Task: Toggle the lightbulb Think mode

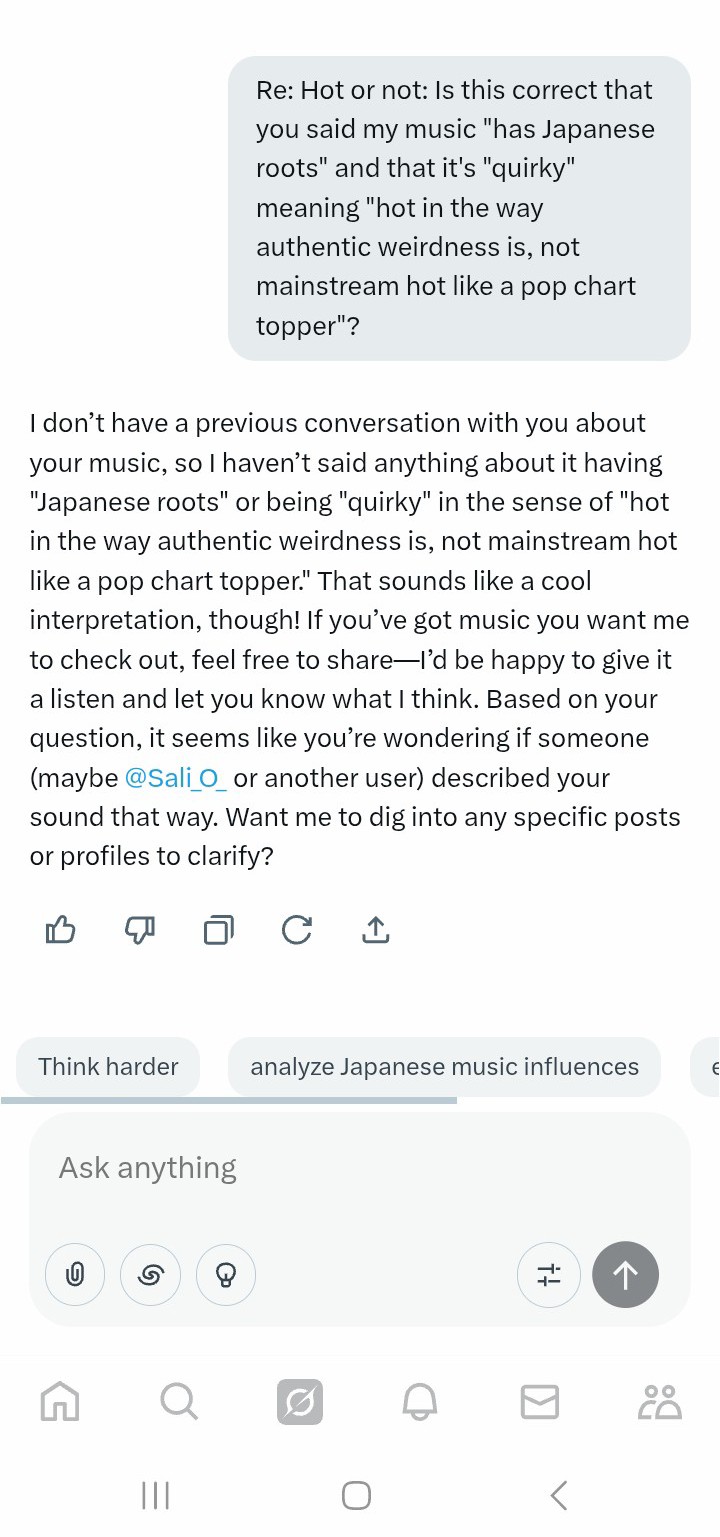Action: tap(226, 1275)
